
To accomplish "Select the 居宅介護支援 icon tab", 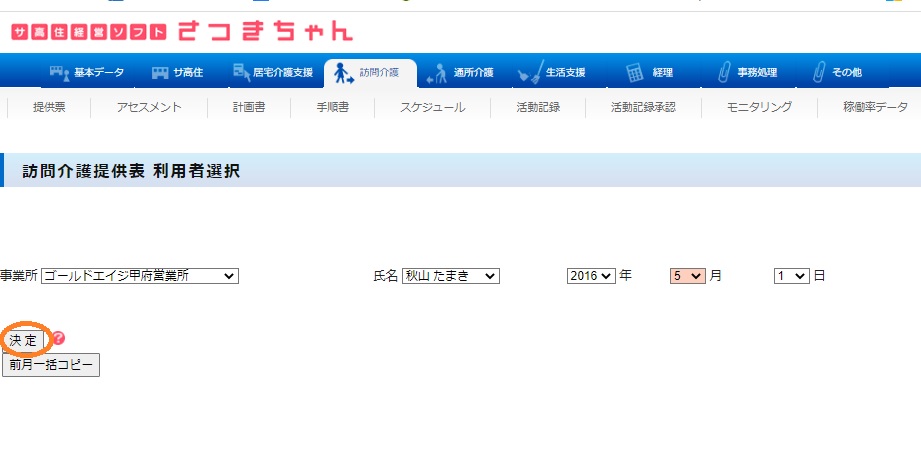I will click(x=243, y=73).
